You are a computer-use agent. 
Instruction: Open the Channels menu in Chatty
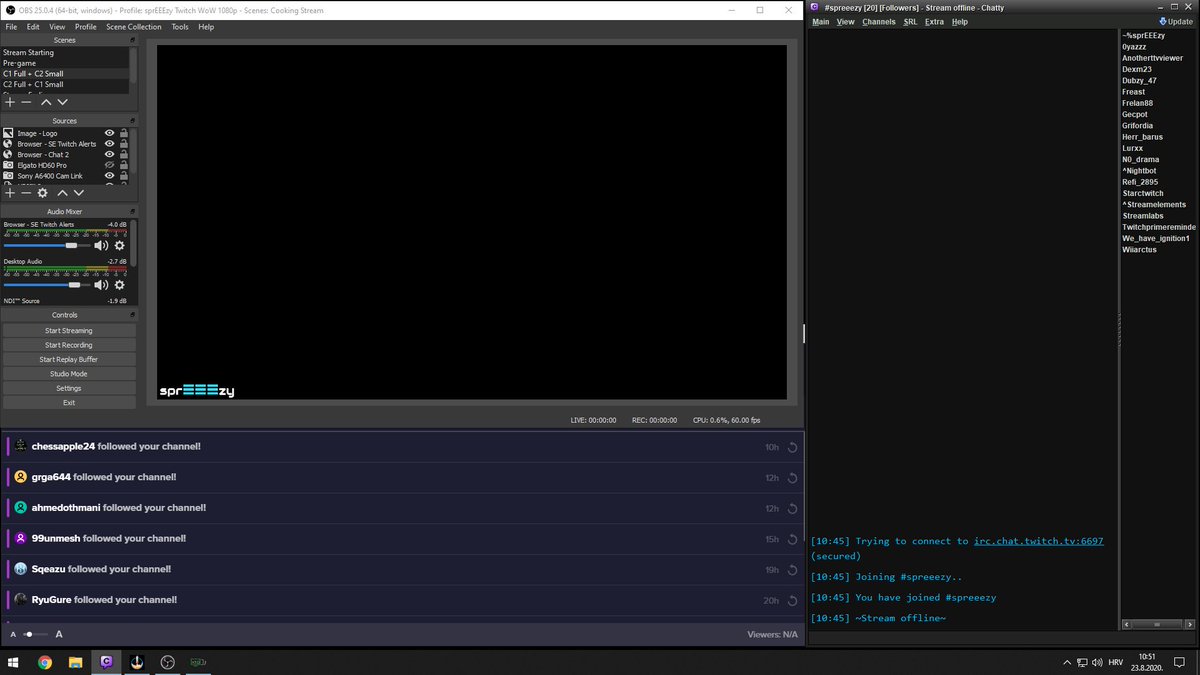tap(879, 22)
